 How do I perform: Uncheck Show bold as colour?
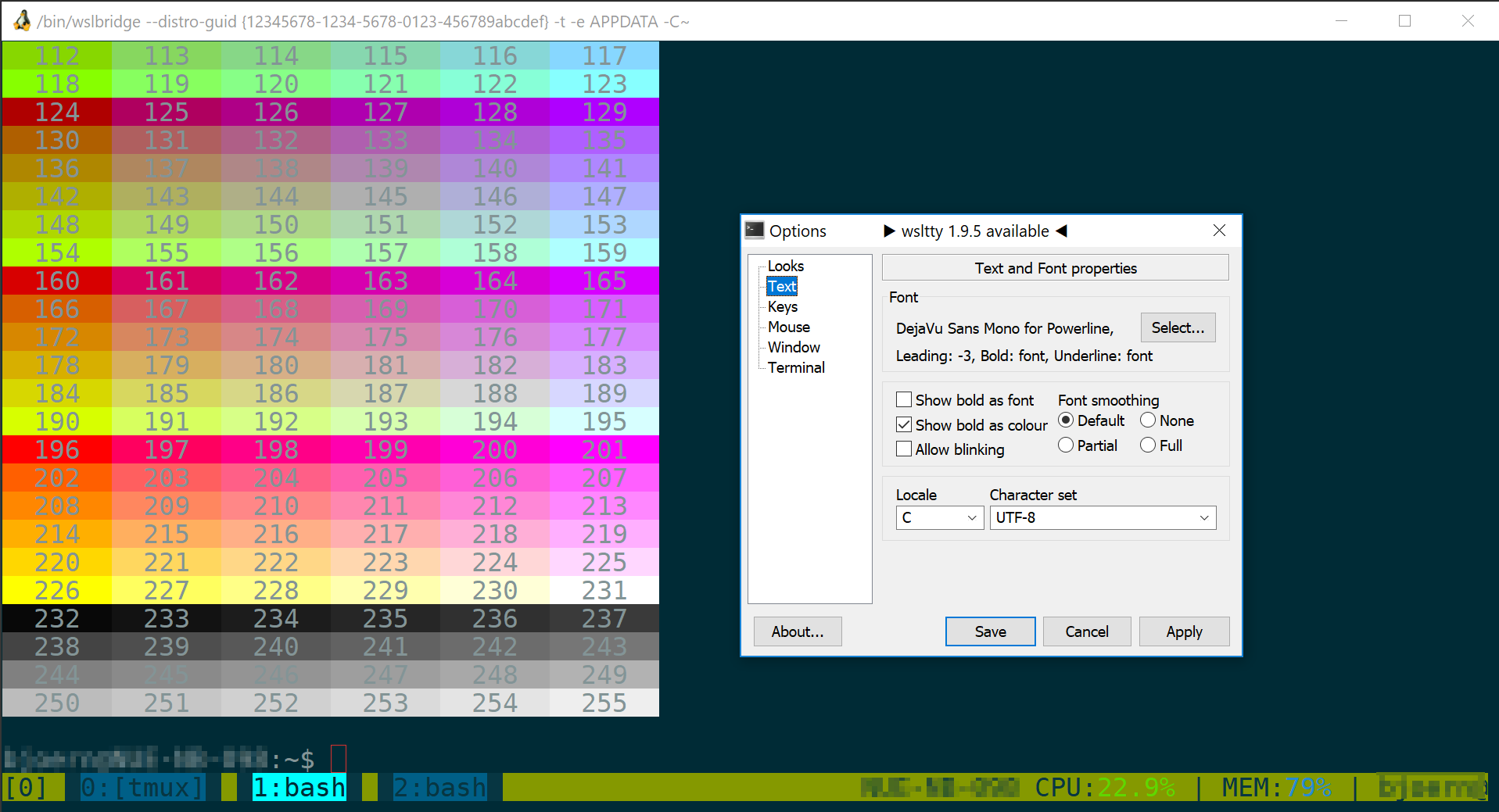pyautogui.click(x=904, y=425)
